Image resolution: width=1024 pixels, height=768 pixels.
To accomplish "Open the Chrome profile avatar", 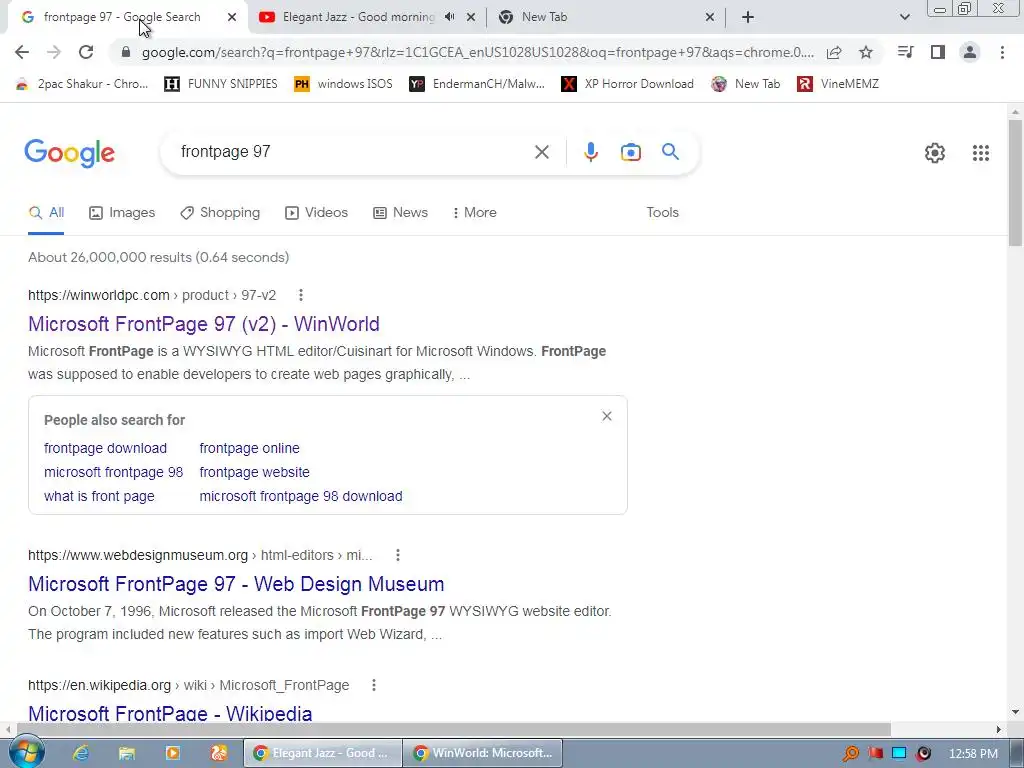I will click(970, 52).
